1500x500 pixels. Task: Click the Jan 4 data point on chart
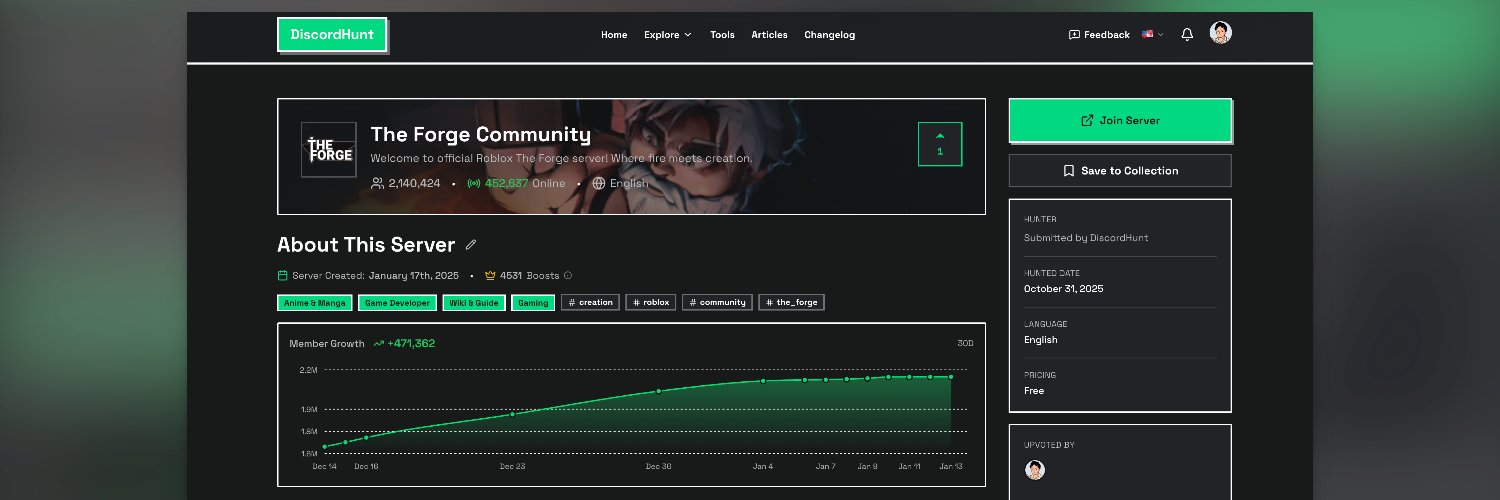pos(763,381)
